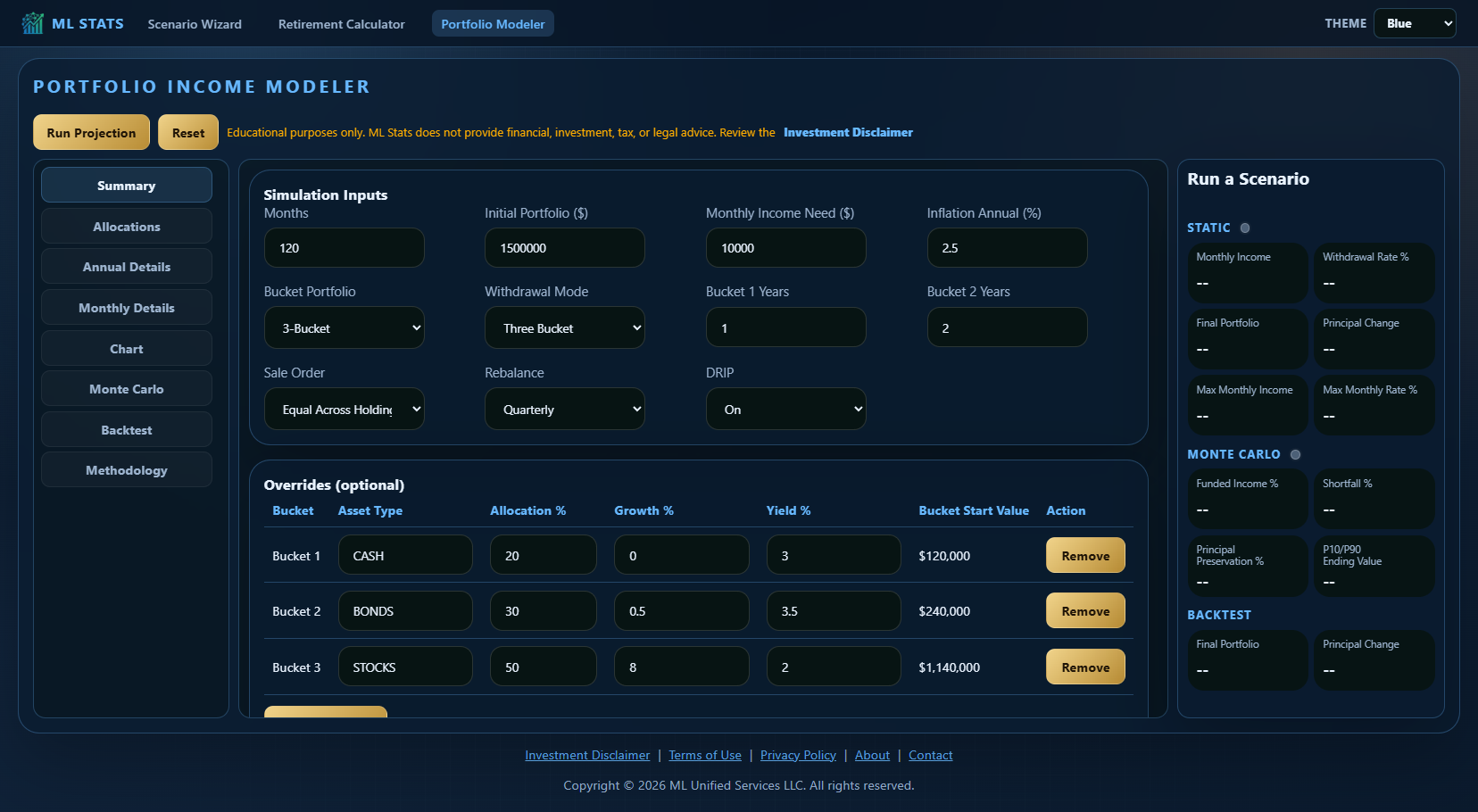The width and height of the screenshot is (1478, 812).
Task: Open the Withdrawal Mode Three Bucket dropdown
Action: click(565, 328)
